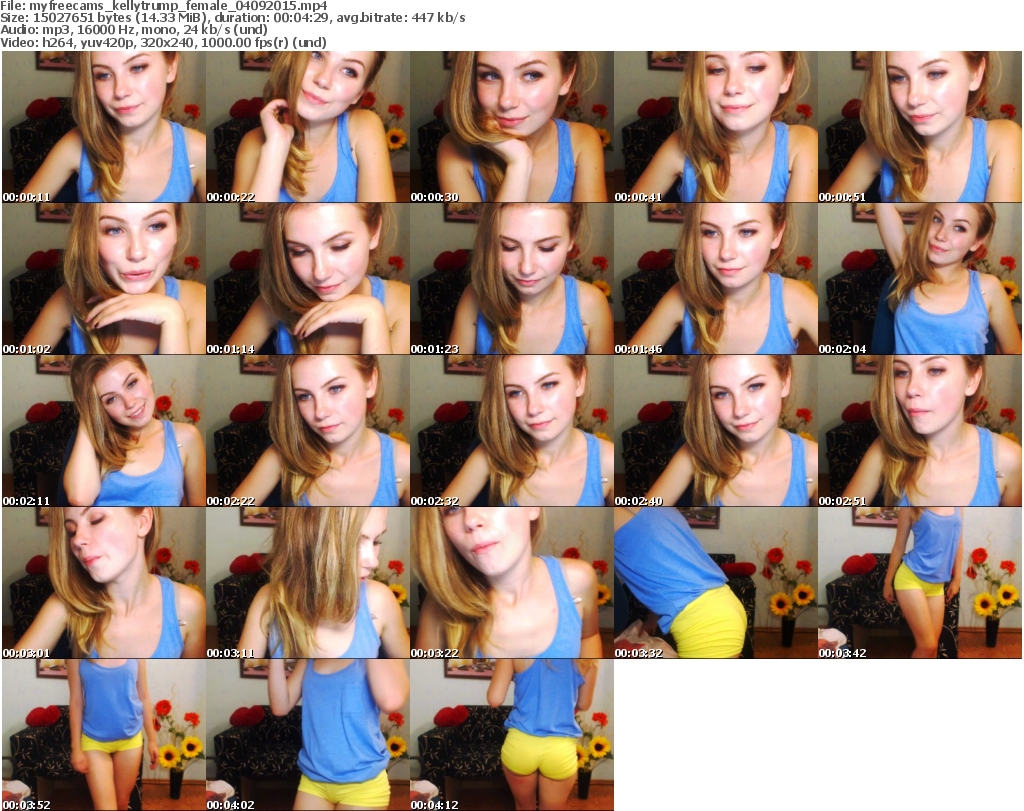Open the frame at 00:01:14
Screen dimensions: 1024x811
click(308, 279)
